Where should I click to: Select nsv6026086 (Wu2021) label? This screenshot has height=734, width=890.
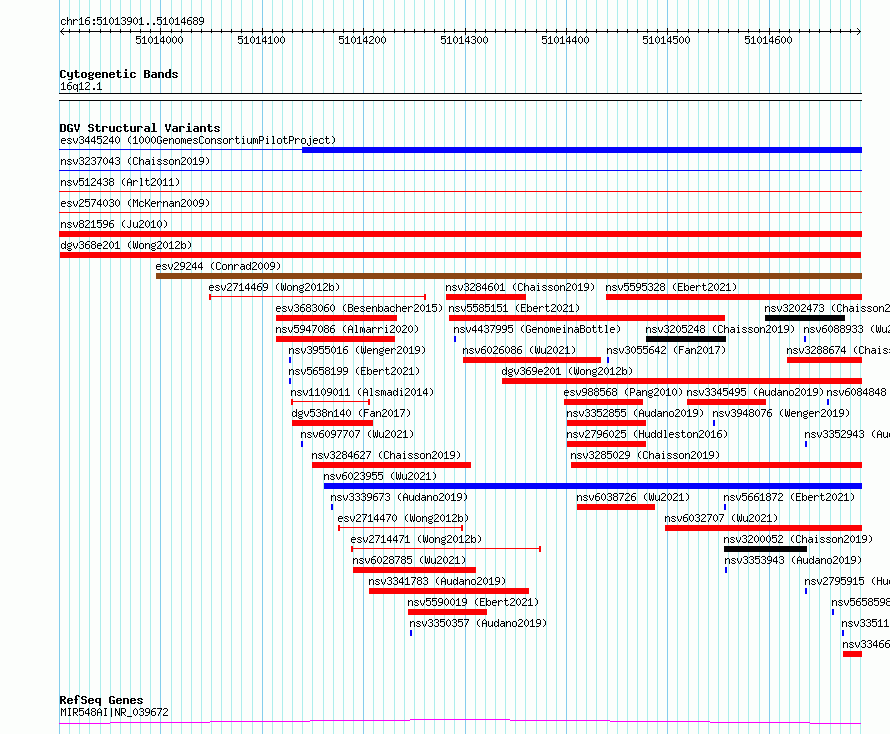pos(519,350)
